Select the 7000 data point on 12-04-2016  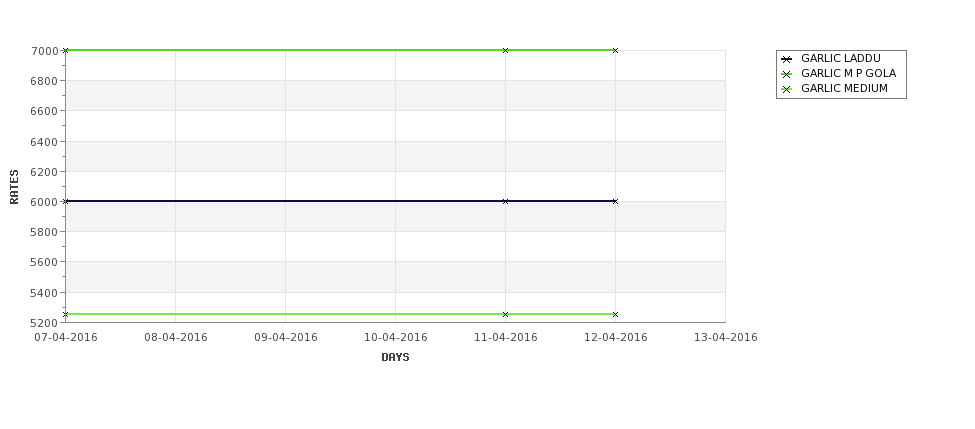tap(615, 50)
